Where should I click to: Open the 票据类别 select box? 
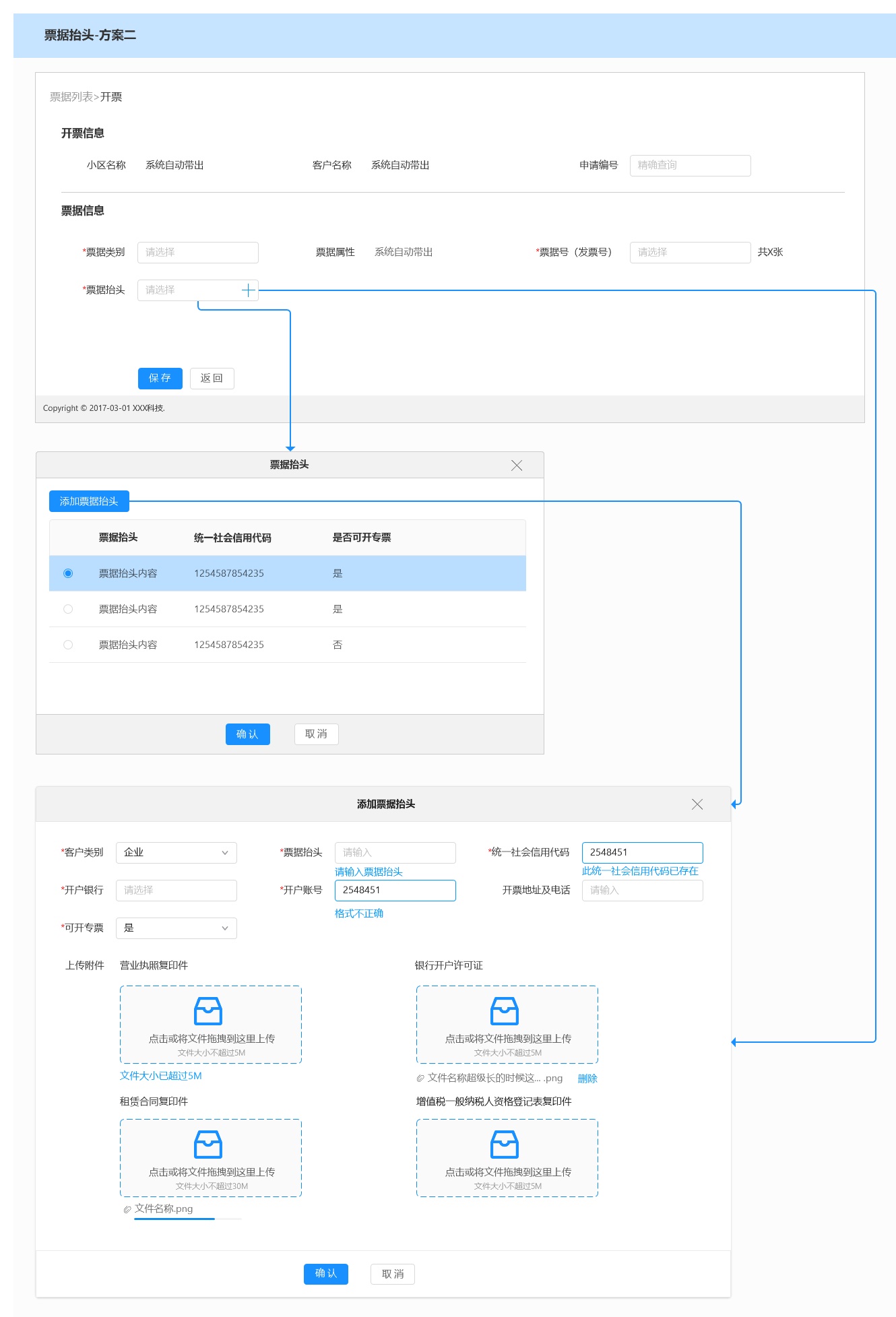click(x=197, y=253)
